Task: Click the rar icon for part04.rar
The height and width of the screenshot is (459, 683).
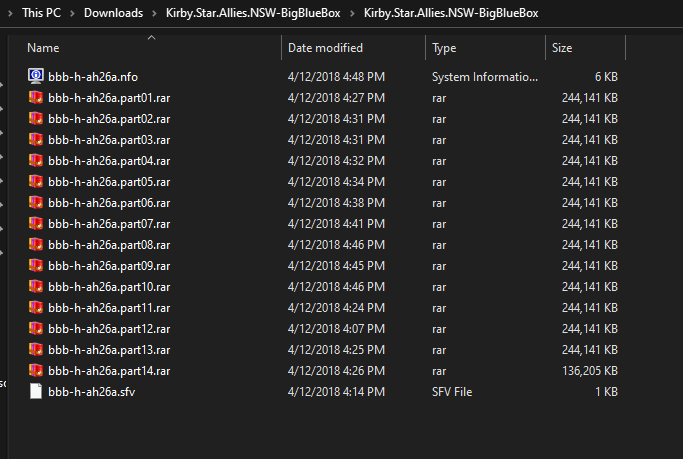Action: tap(36, 160)
